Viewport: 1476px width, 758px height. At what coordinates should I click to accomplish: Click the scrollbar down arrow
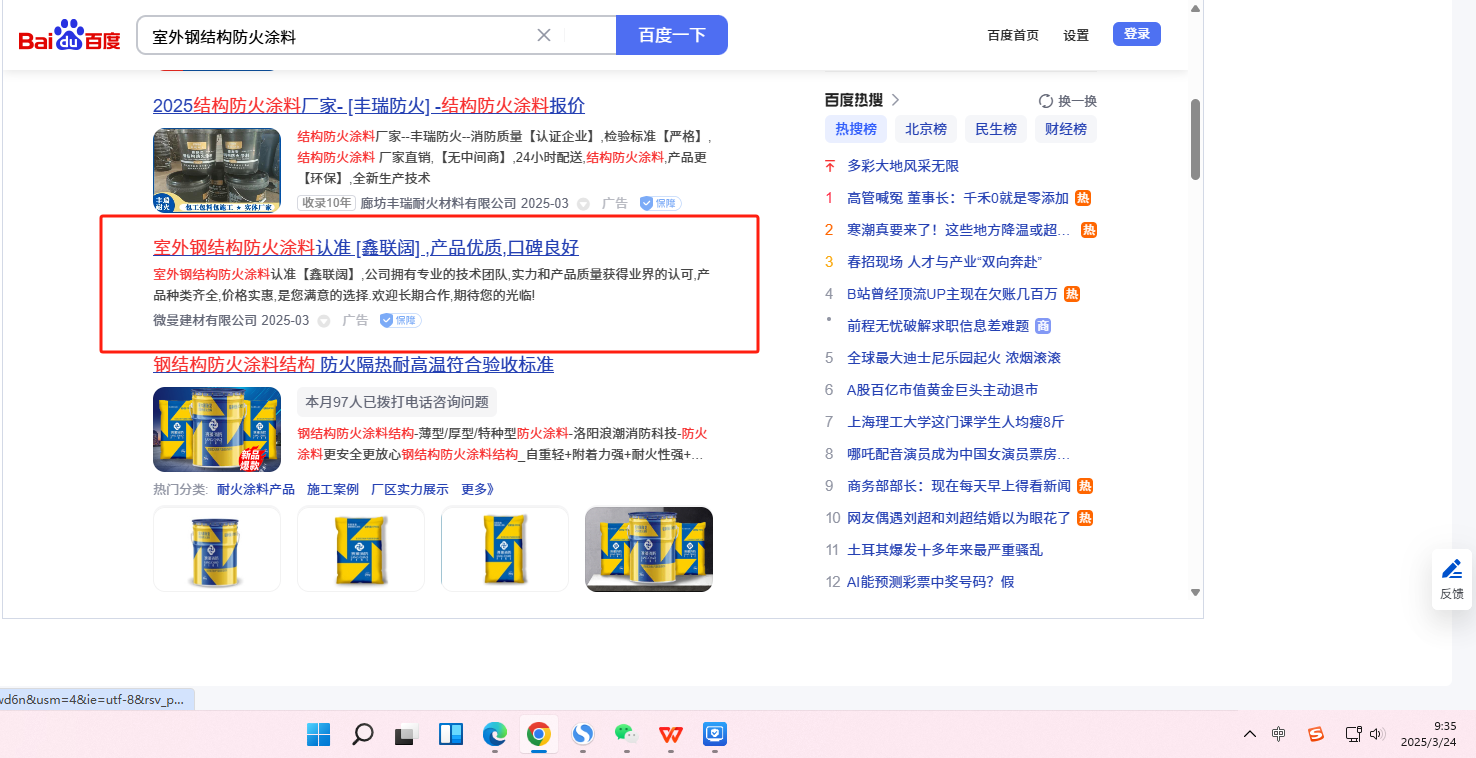1195,593
